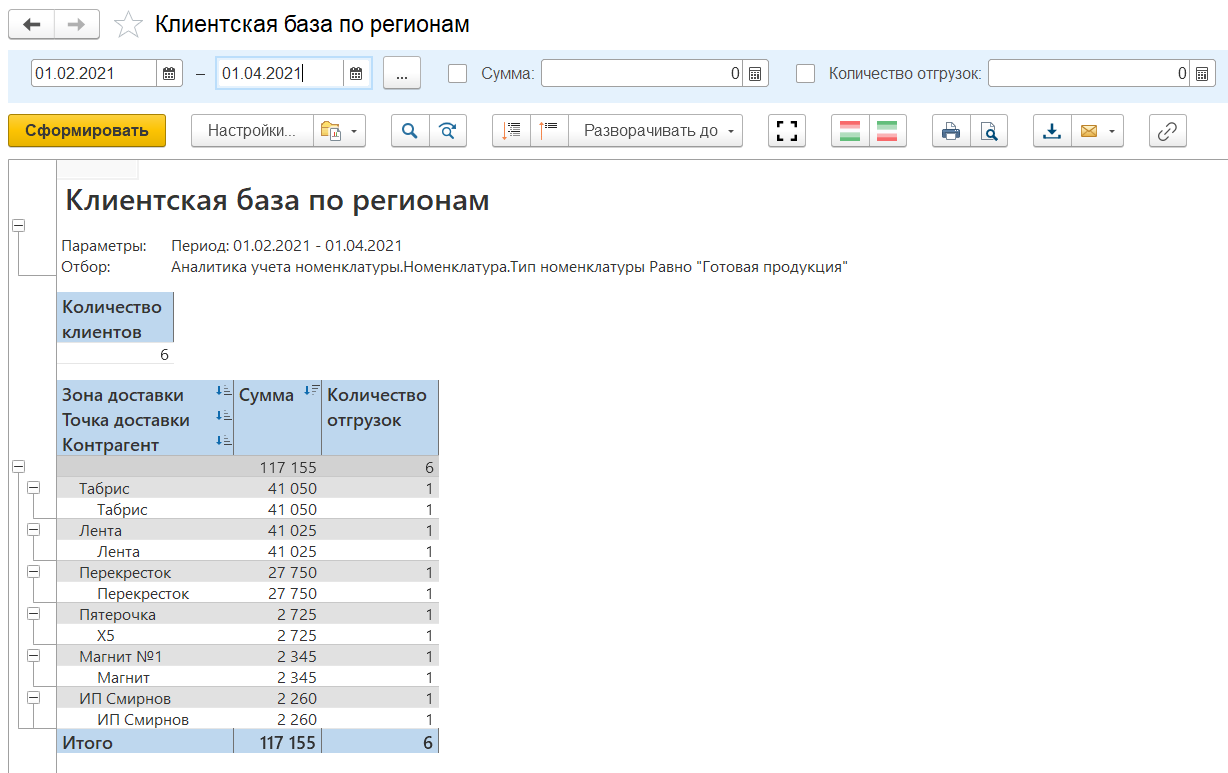Toggle full screen report view icon
The height and width of the screenshot is (773, 1228).
[787, 131]
